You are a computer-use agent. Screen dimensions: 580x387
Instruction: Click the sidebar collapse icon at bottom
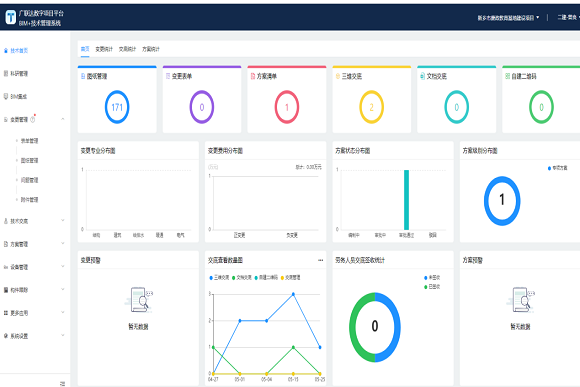pos(62,383)
